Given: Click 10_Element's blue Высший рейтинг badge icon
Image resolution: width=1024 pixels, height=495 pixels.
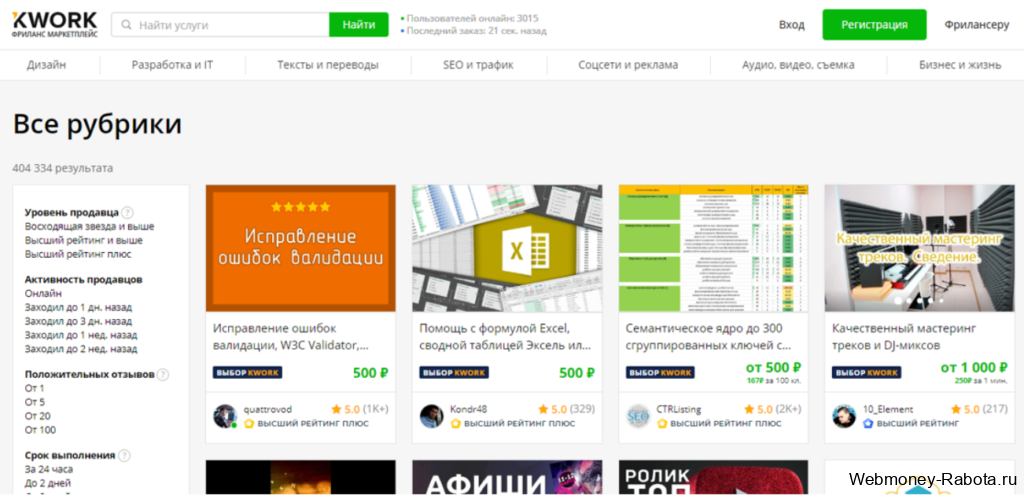Looking at the screenshot, I should (868, 423).
